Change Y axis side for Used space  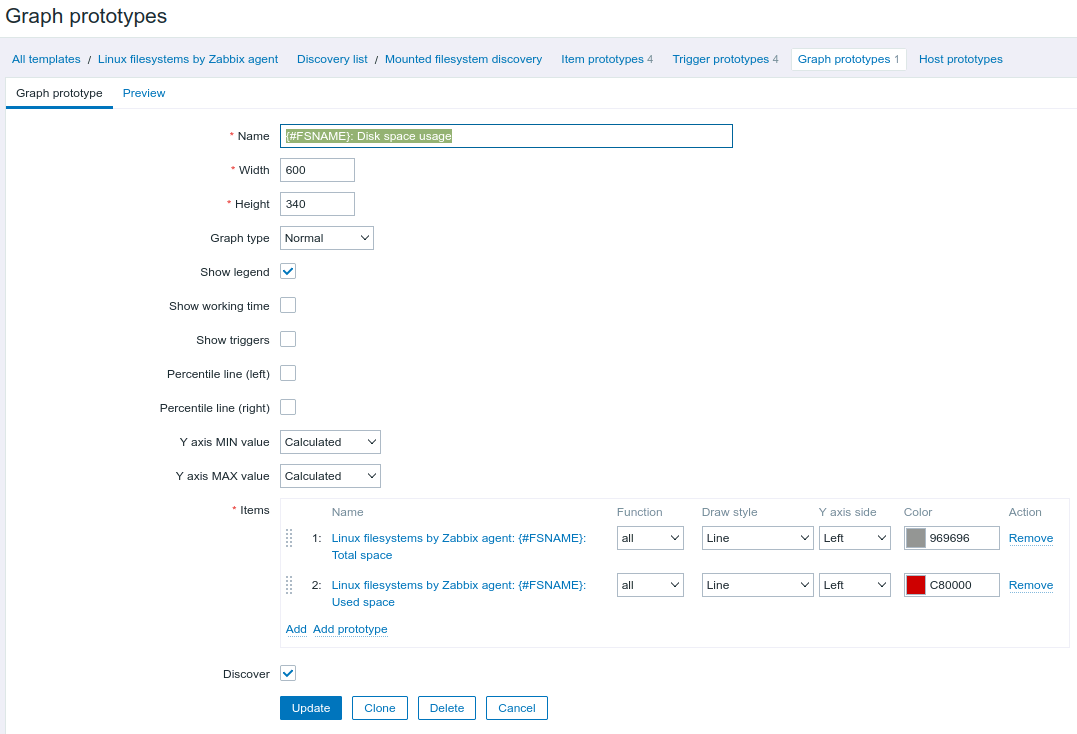[x=854, y=585]
